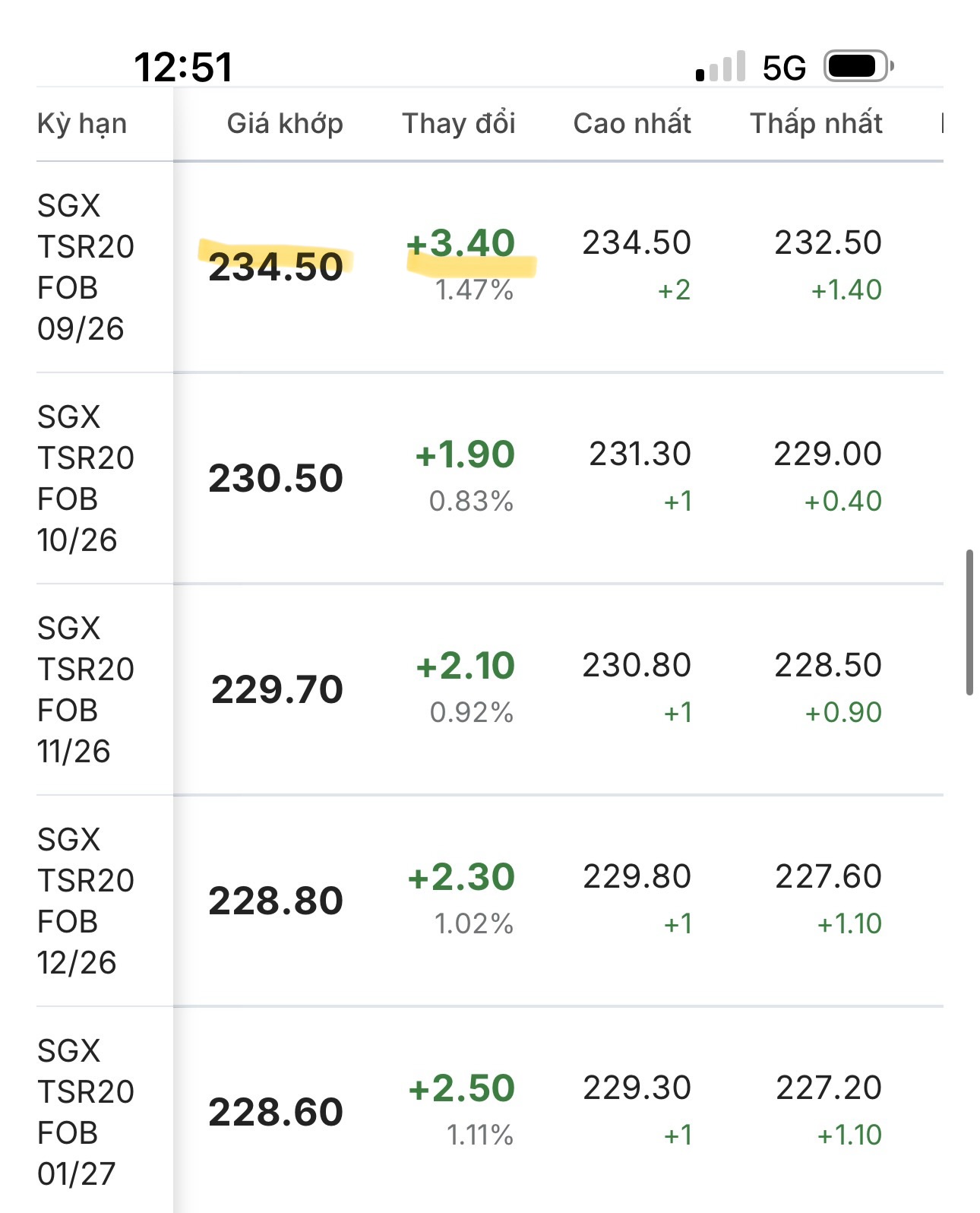
Task: Tap the cellular signal bars icon
Action: point(720,67)
